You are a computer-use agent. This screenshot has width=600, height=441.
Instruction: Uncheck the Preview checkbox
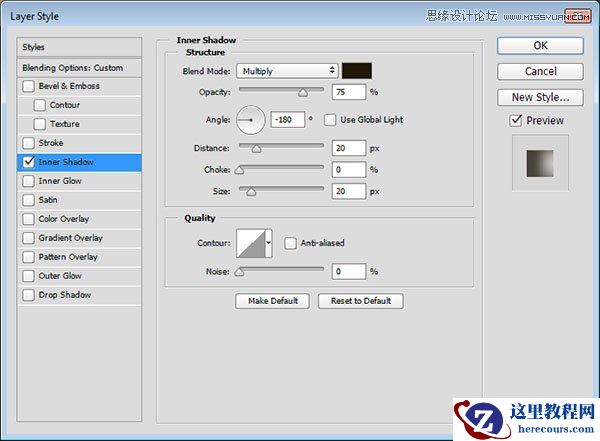coord(516,120)
